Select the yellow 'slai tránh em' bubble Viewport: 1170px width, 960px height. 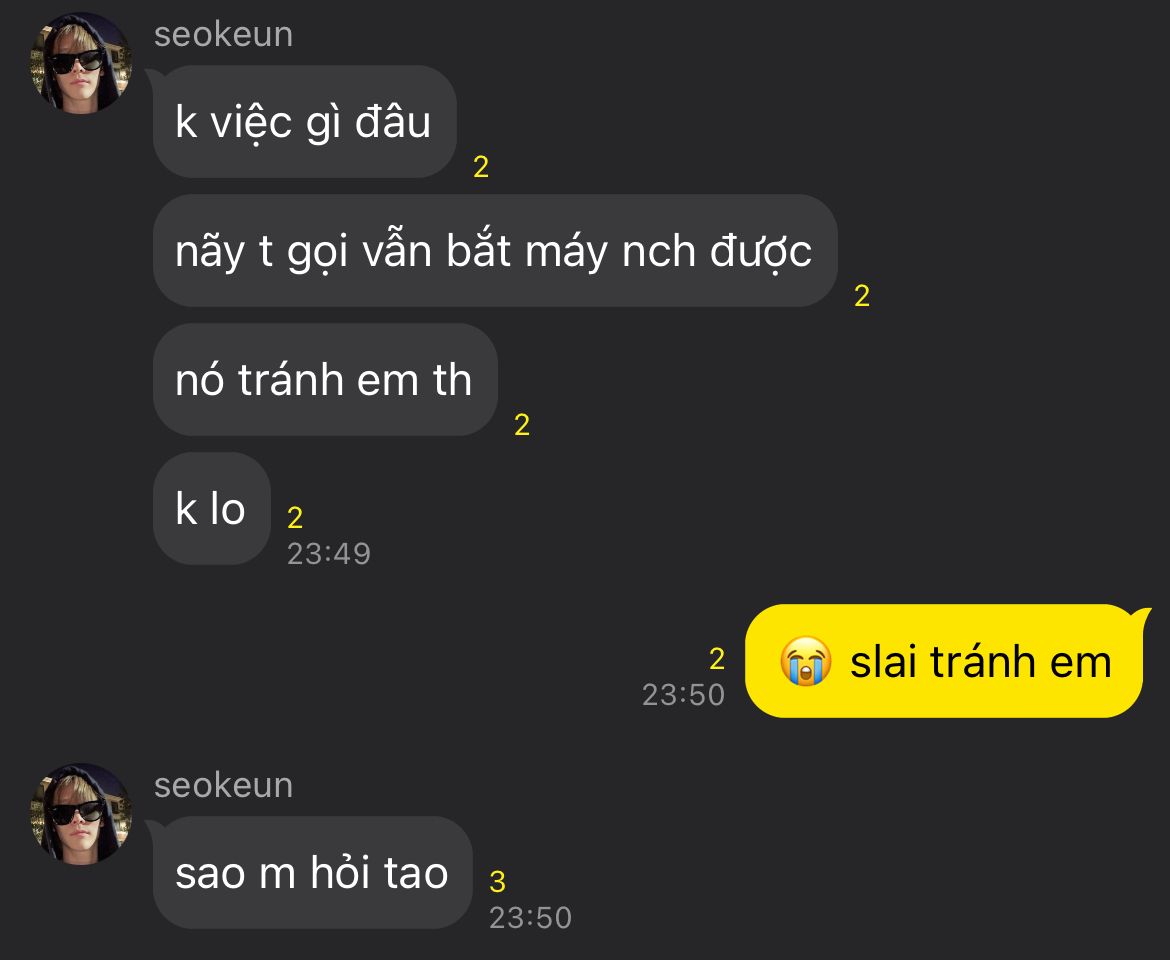(944, 662)
